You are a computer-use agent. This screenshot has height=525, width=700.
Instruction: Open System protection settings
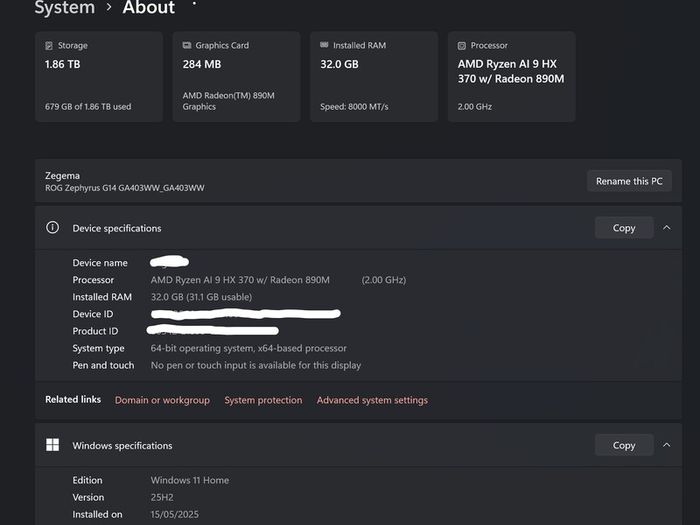point(263,400)
